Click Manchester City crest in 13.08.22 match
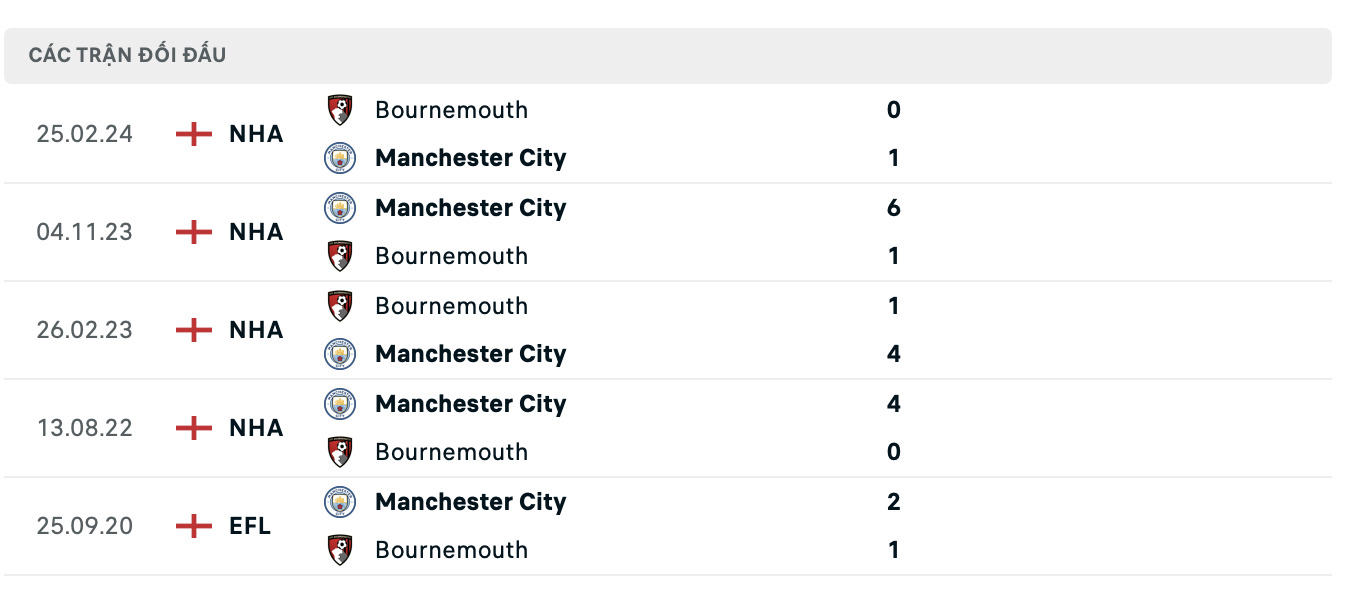 (340, 404)
